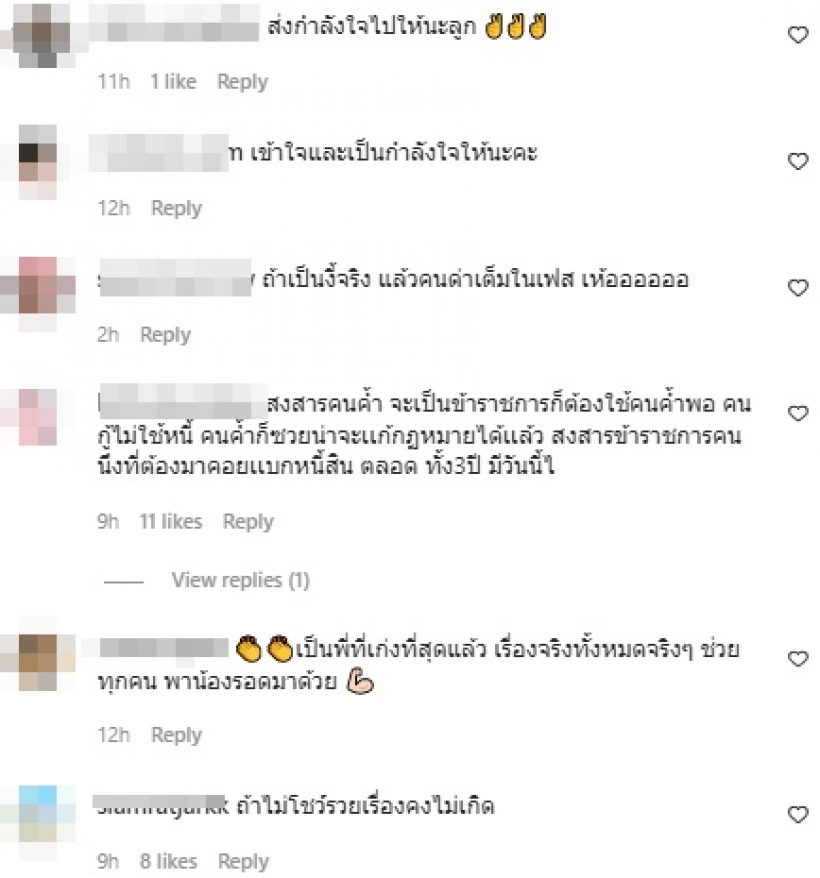820x878 pixels.
Task: Open the 1 like count list
Action: pos(173,82)
